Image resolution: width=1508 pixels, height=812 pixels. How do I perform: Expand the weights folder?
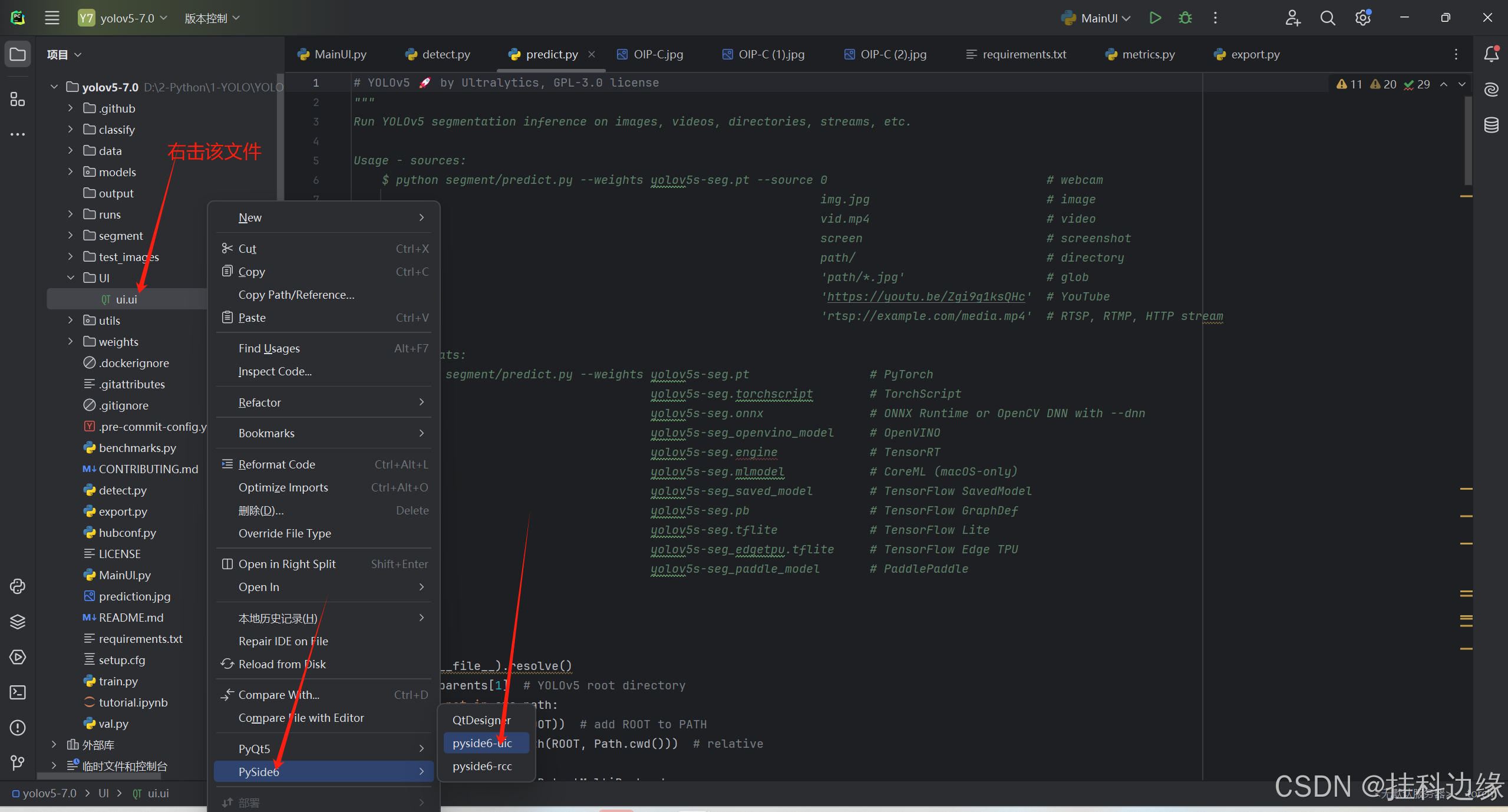point(70,342)
